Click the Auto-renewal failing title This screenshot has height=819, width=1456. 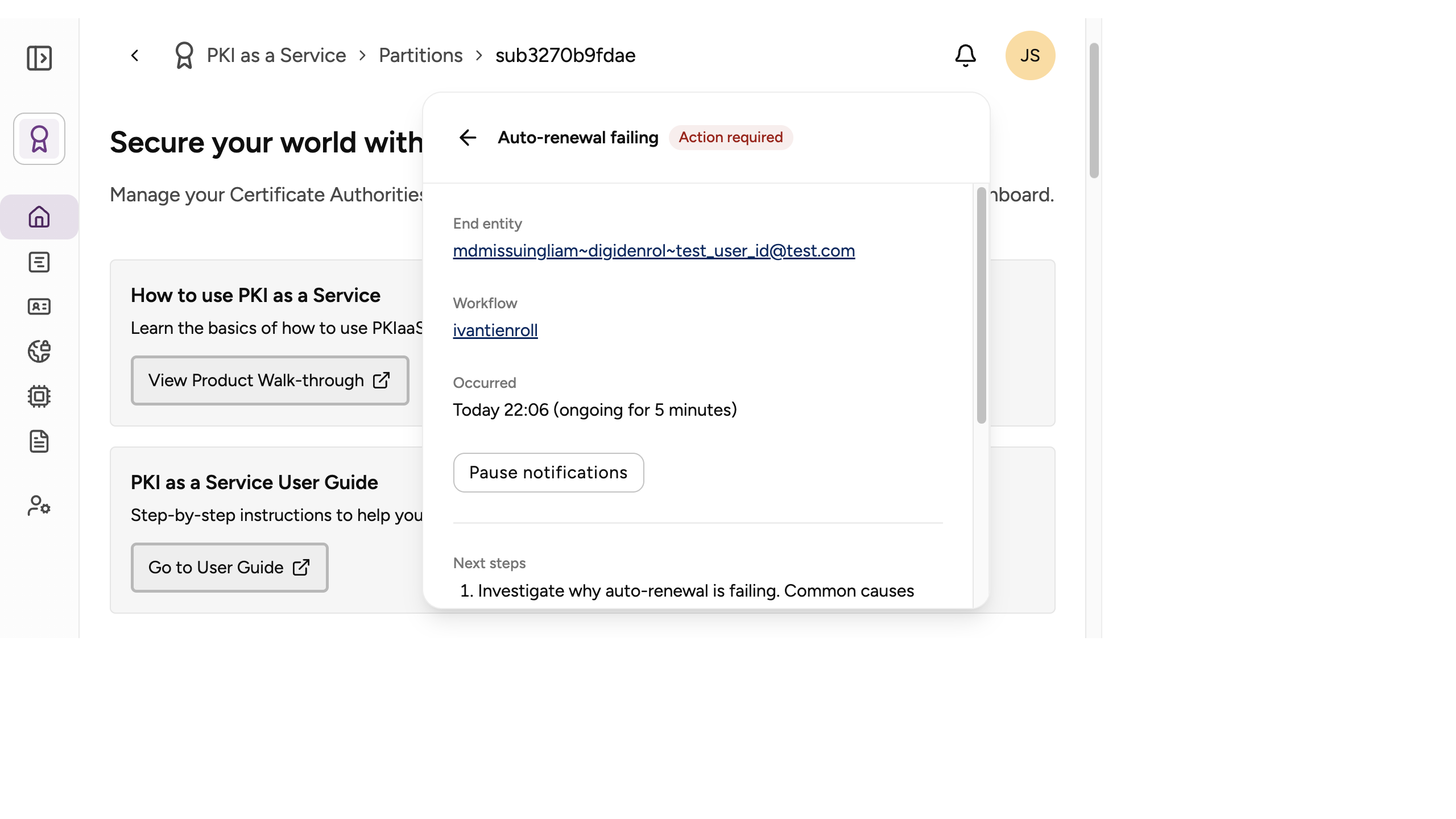coord(578,138)
